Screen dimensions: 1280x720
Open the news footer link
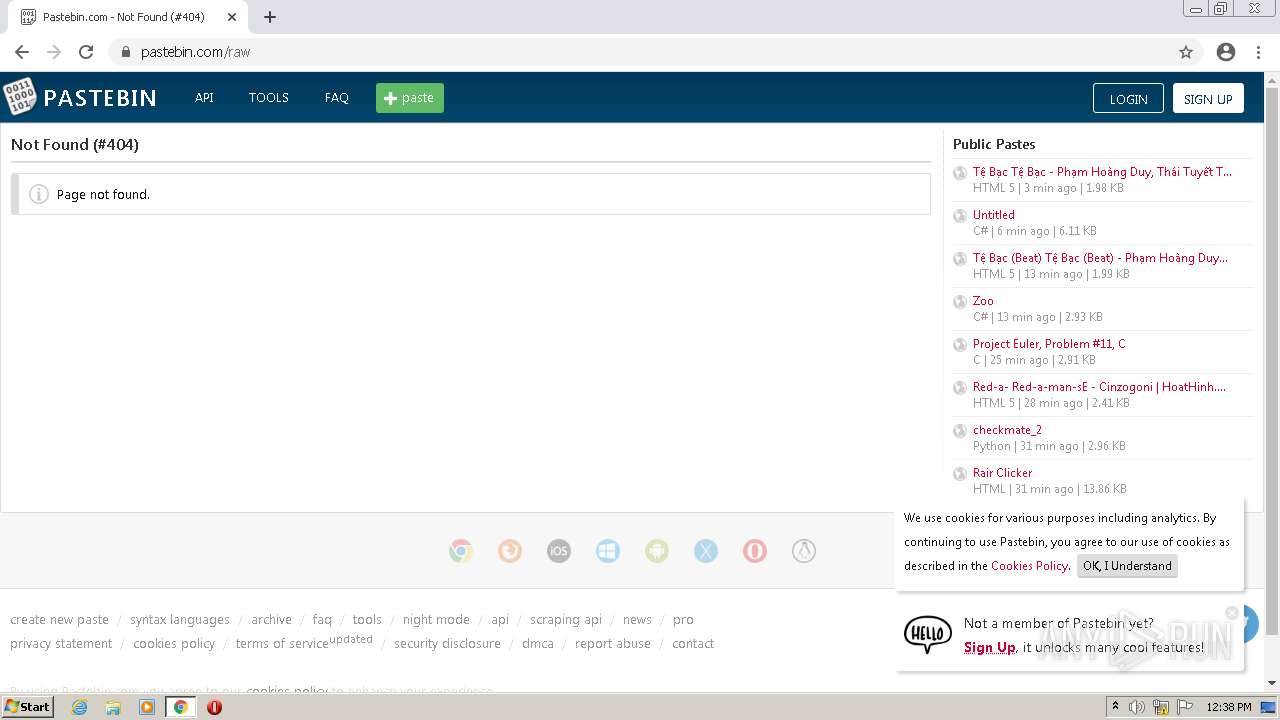click(x=637, y=620)
